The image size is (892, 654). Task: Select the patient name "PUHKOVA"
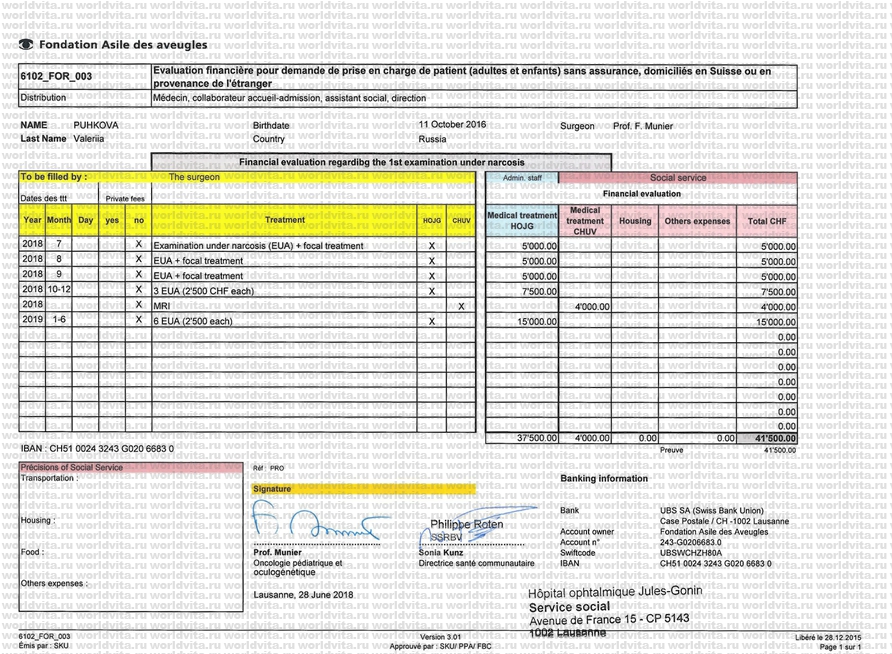pos(96,125)
